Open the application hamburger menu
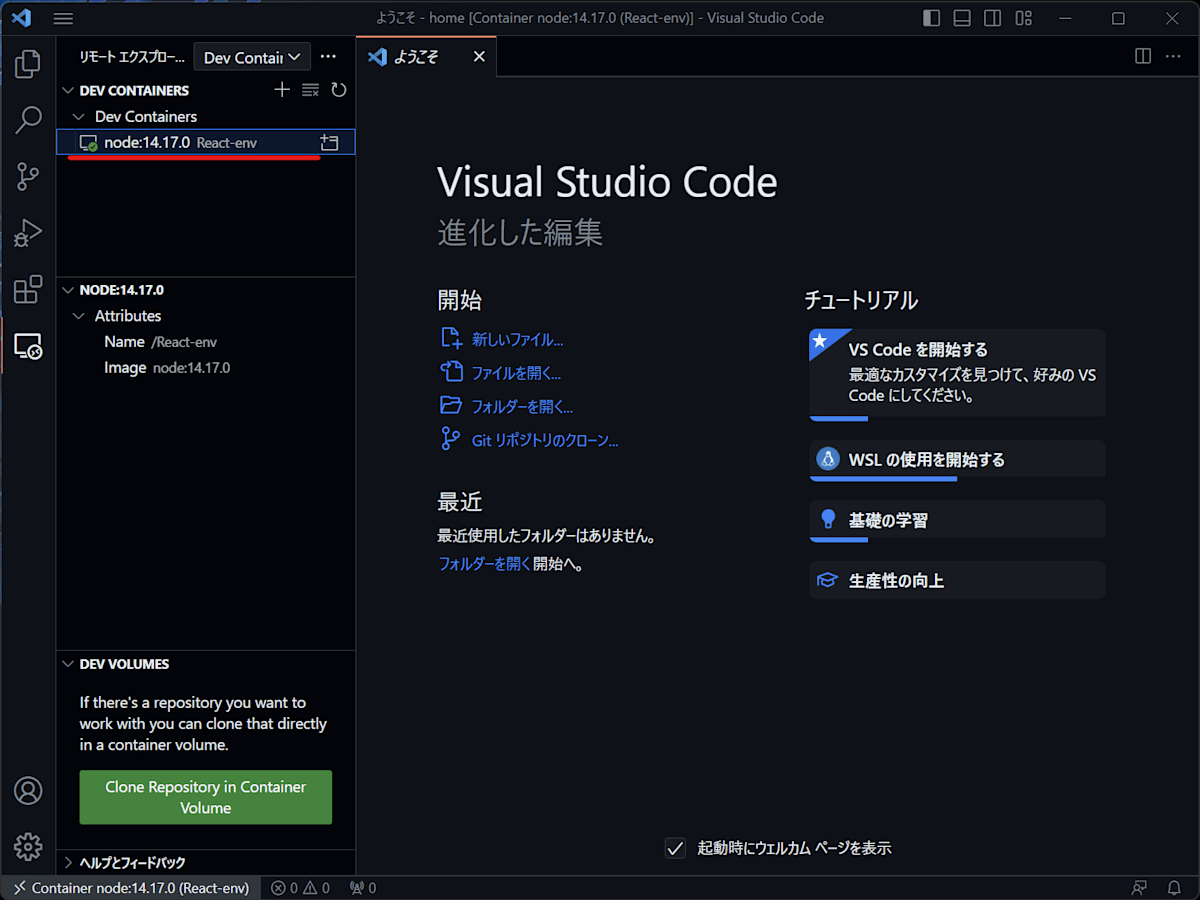 [63, 18]
